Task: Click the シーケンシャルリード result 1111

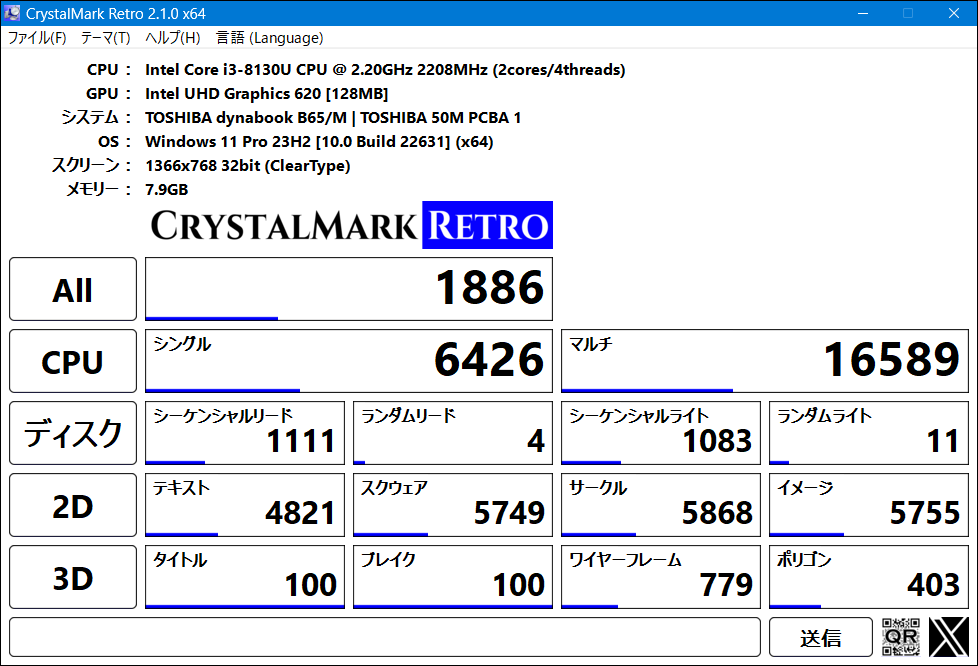Action: [x=244, y=433]
